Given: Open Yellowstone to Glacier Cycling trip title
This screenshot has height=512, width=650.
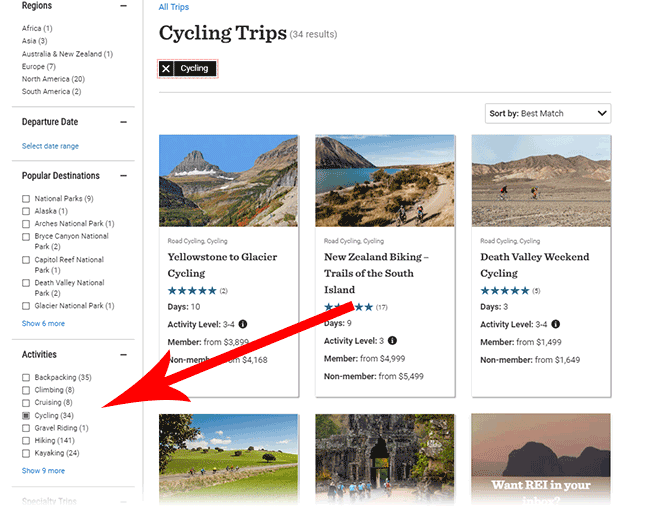Looking at the screenshot, I should click(222, 265).
